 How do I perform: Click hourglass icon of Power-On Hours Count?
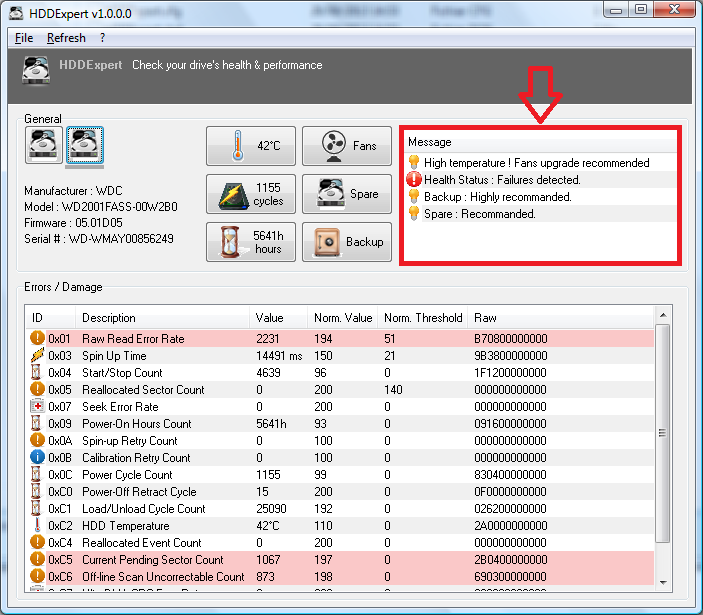(36, 423)
